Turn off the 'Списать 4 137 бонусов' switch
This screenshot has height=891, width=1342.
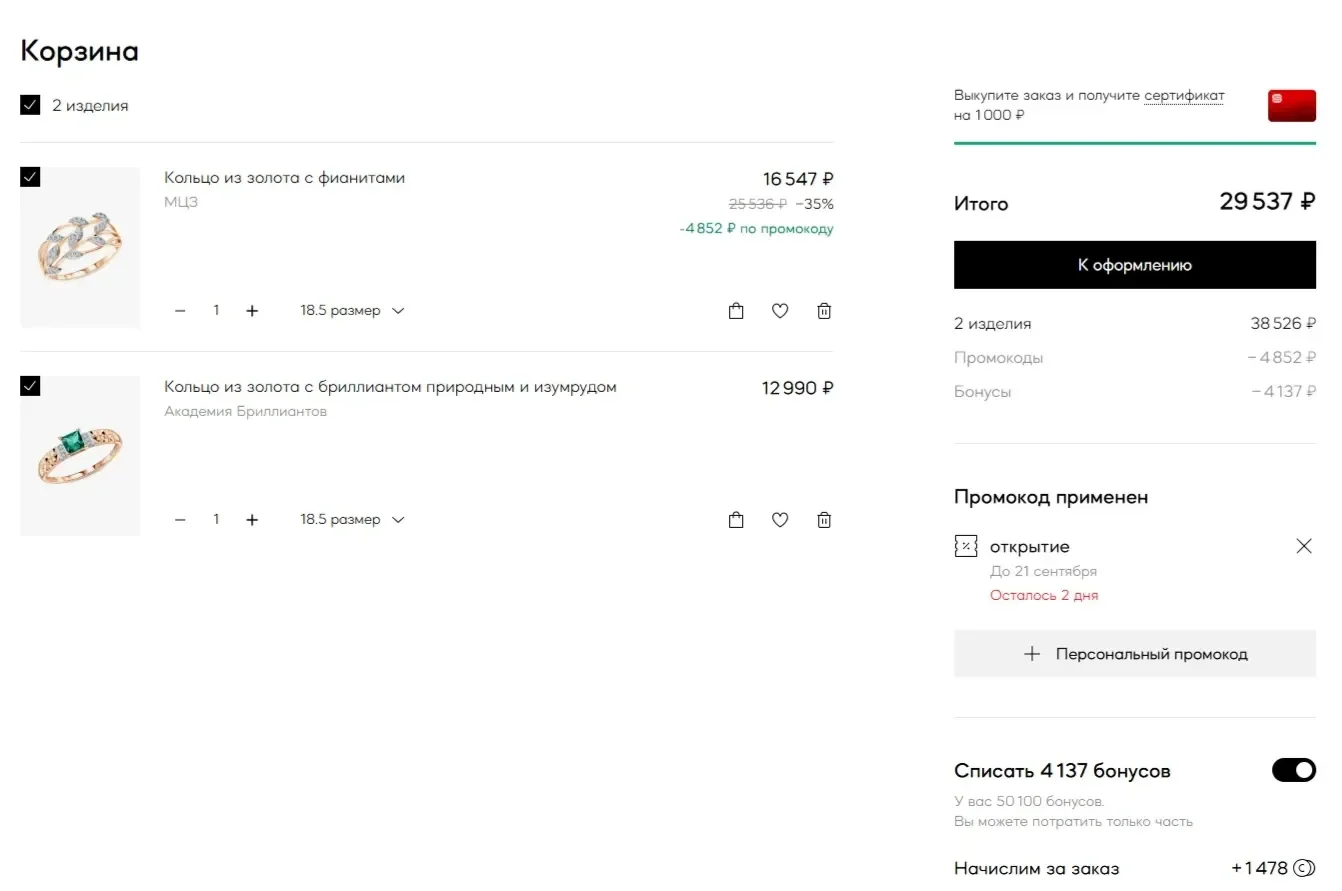pyautogui.click(x=1294, y=770)
